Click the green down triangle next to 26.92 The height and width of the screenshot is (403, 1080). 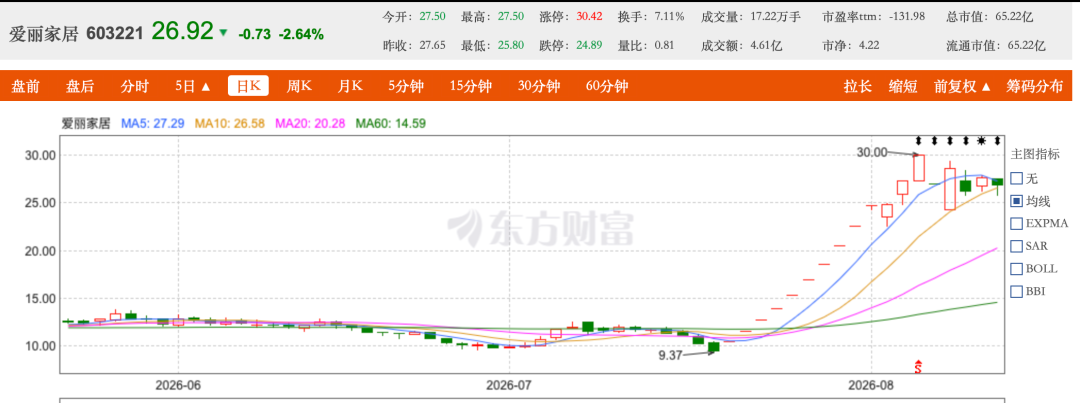click(x=222, y=32)
